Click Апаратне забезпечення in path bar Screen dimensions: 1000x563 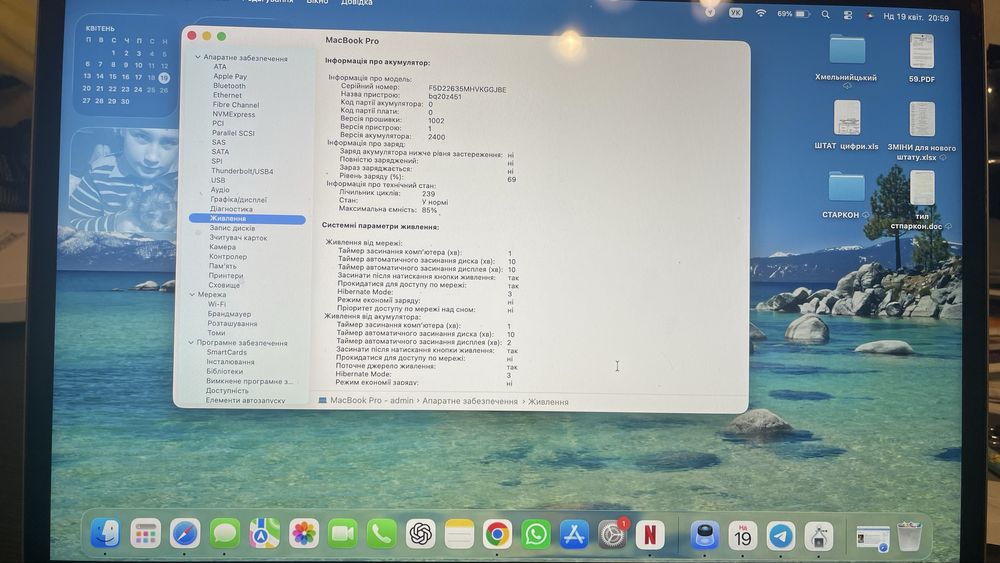(470, 401)
